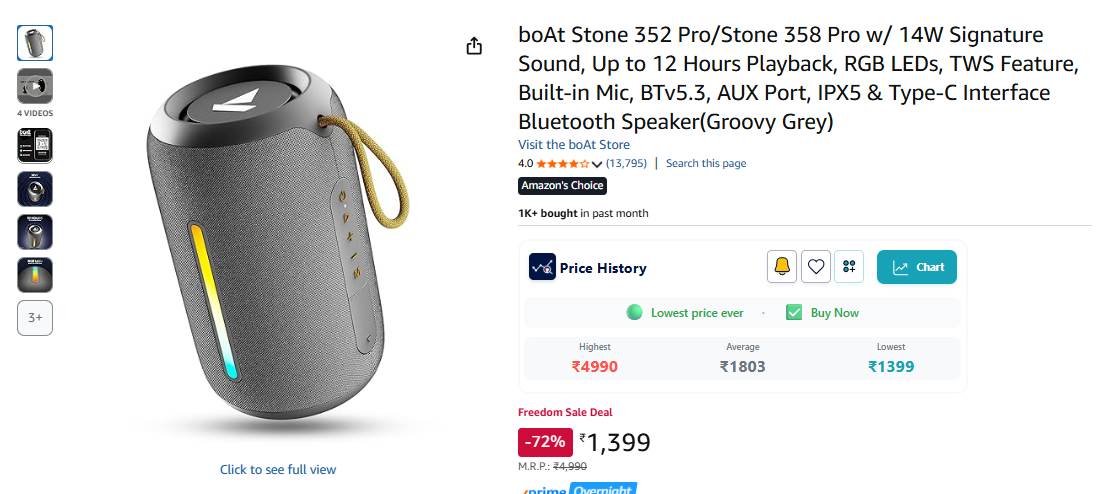Select the third thumbnail with boAt specifications

(35, 146)
